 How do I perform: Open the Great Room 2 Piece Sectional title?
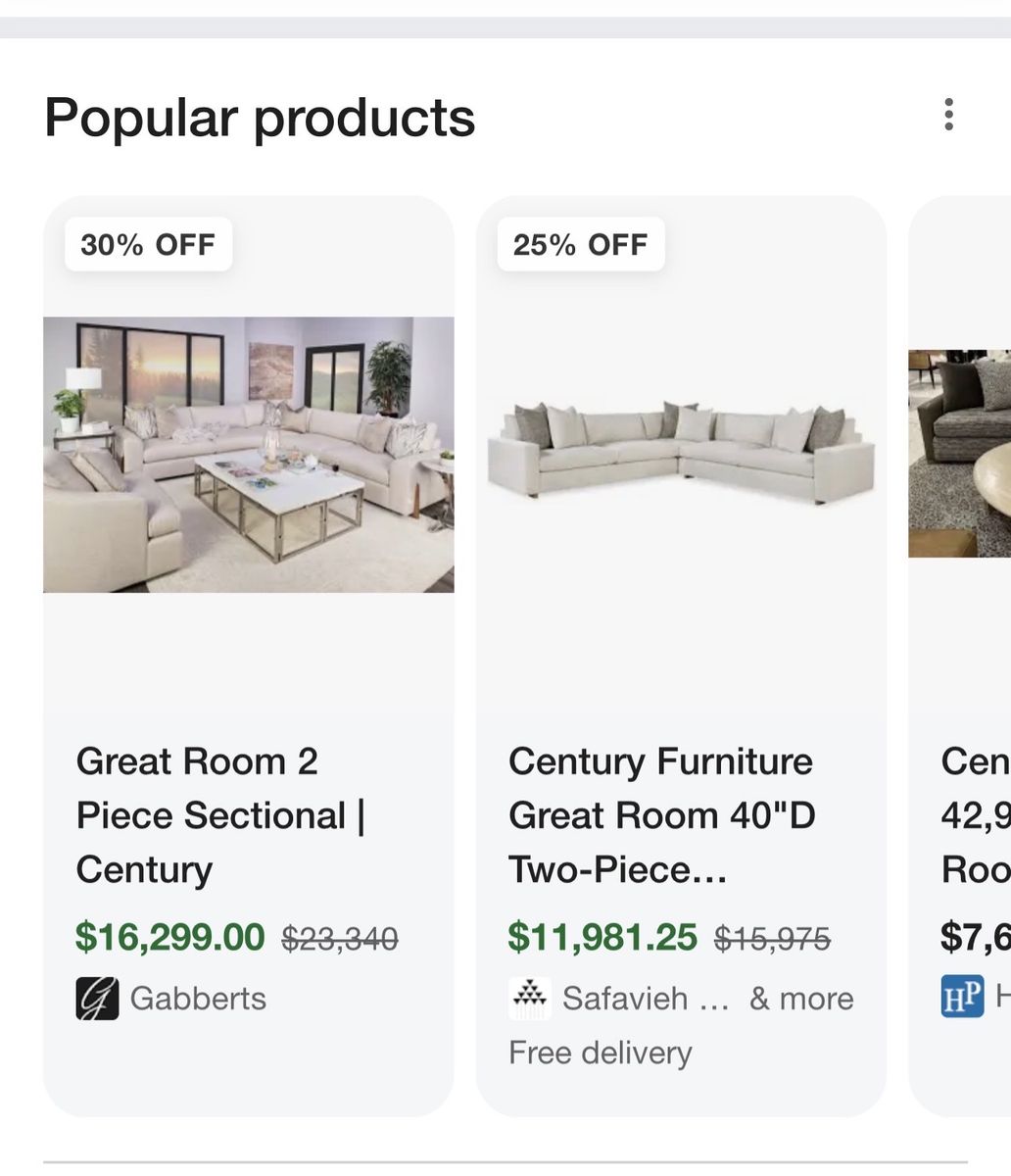click(220, 815)
